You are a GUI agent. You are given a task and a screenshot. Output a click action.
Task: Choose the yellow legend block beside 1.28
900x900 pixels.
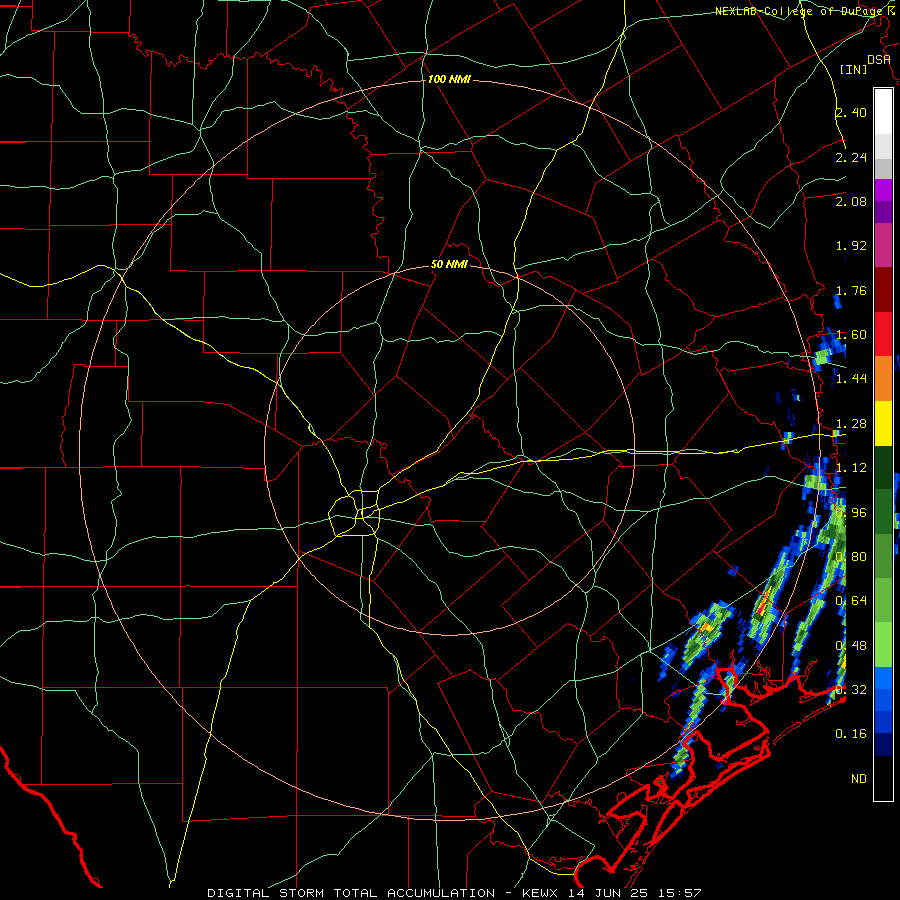coord(883,423)
